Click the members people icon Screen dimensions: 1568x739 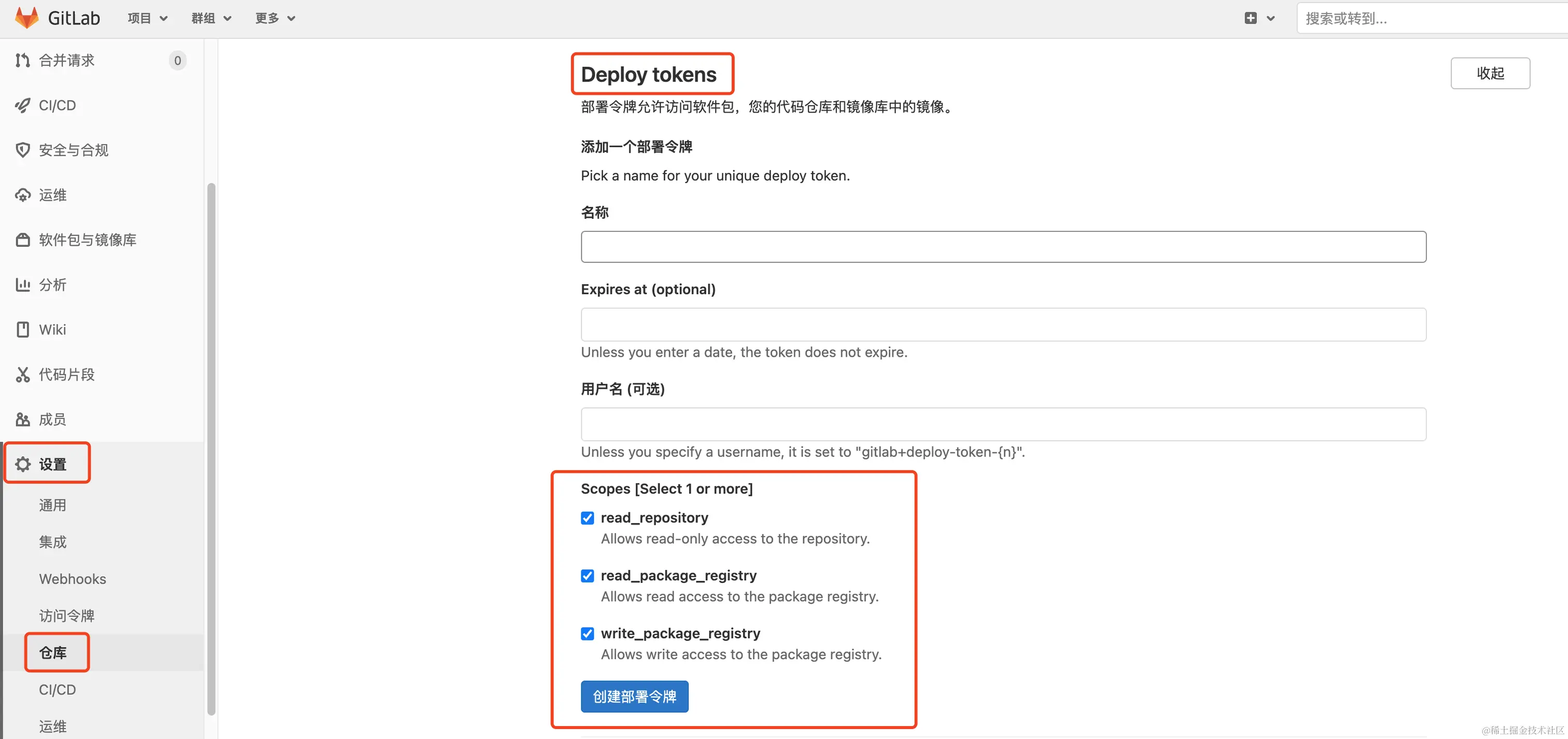coord(22,420)
